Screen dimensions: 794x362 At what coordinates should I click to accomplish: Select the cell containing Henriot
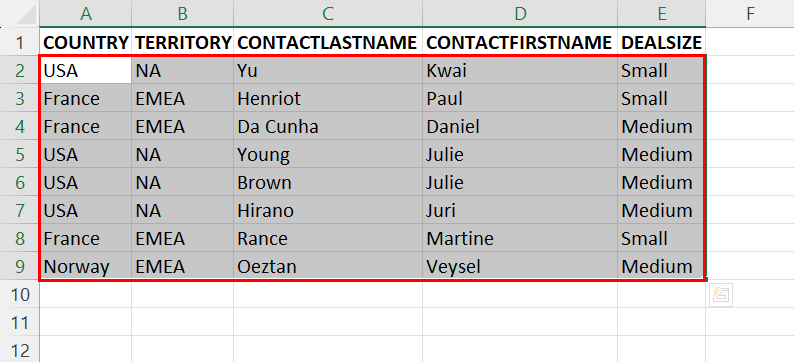[328, 98]
